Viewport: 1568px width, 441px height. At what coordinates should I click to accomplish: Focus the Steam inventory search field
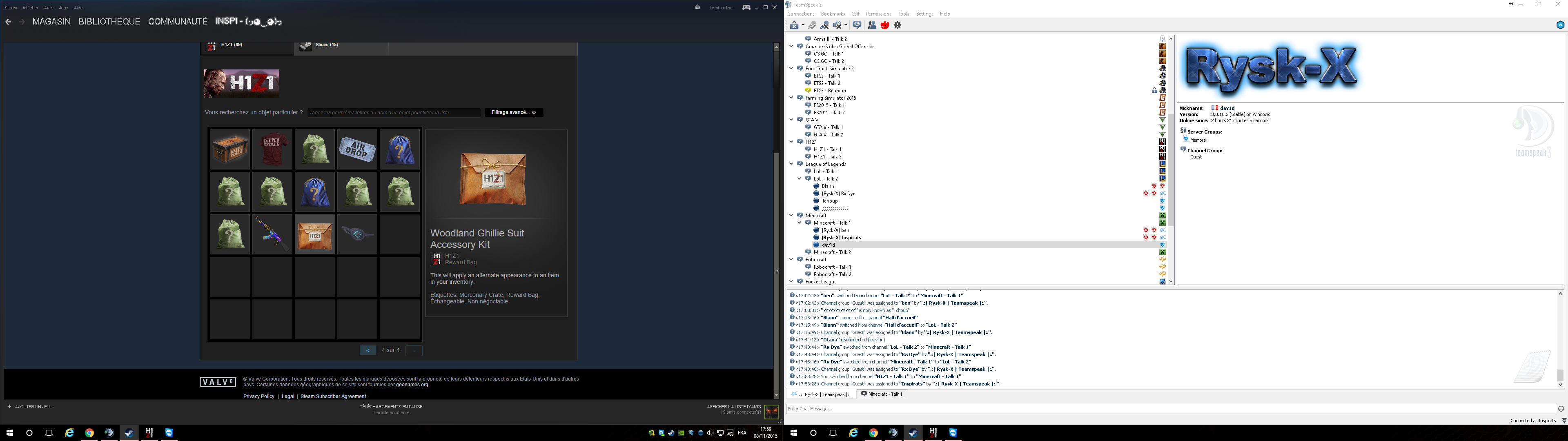tap(394, 112)
